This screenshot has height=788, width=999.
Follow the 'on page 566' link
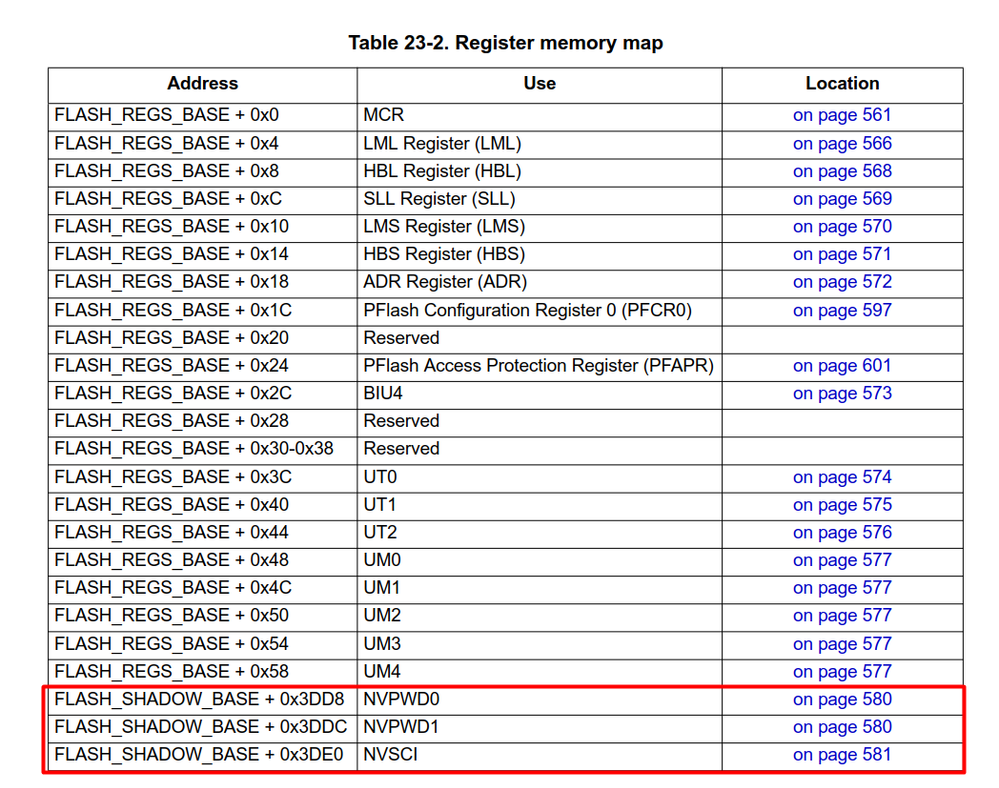(x=842, y=143)
